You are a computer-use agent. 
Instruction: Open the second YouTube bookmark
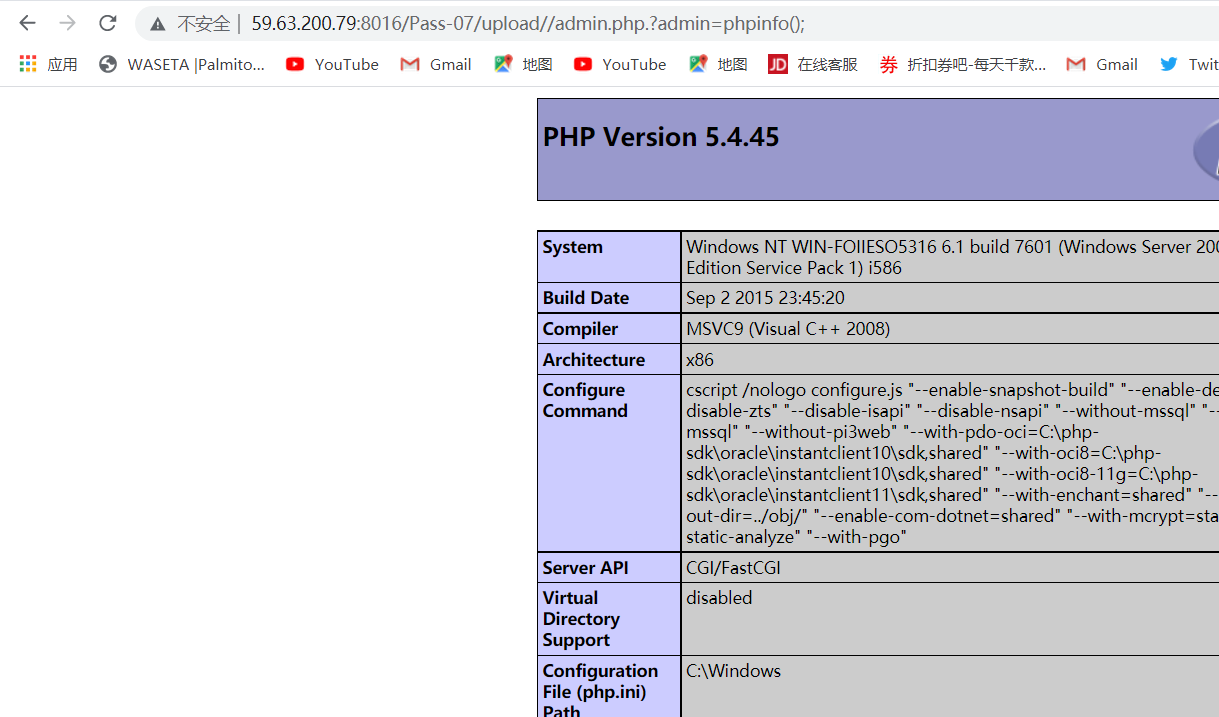click(x=620, y=64)
